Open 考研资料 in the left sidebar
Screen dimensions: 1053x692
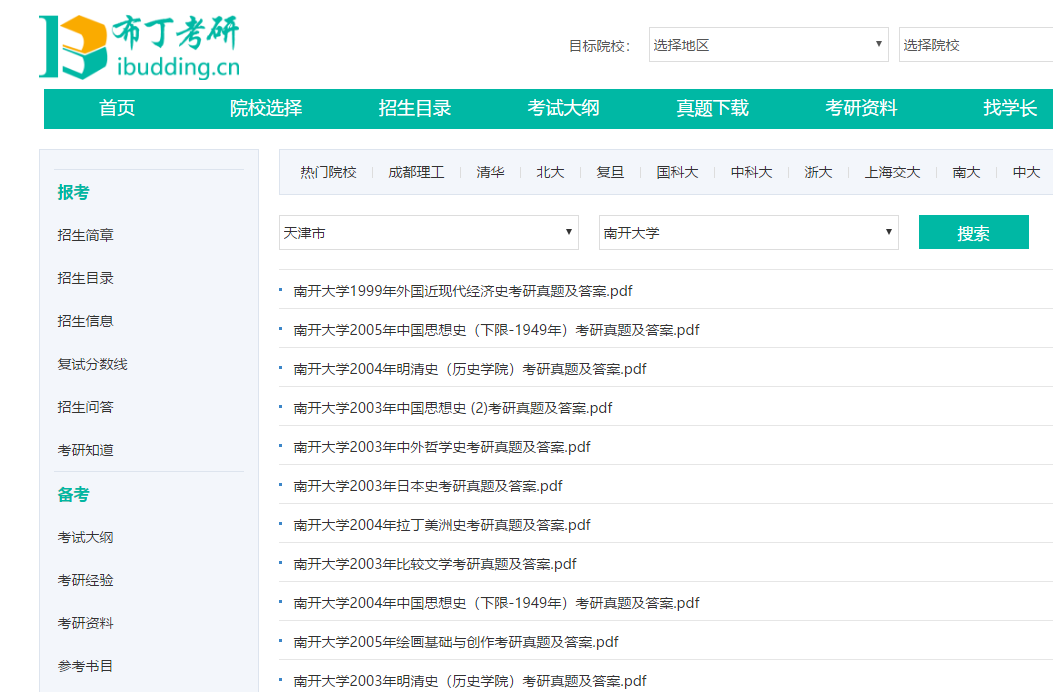[86, 623]
